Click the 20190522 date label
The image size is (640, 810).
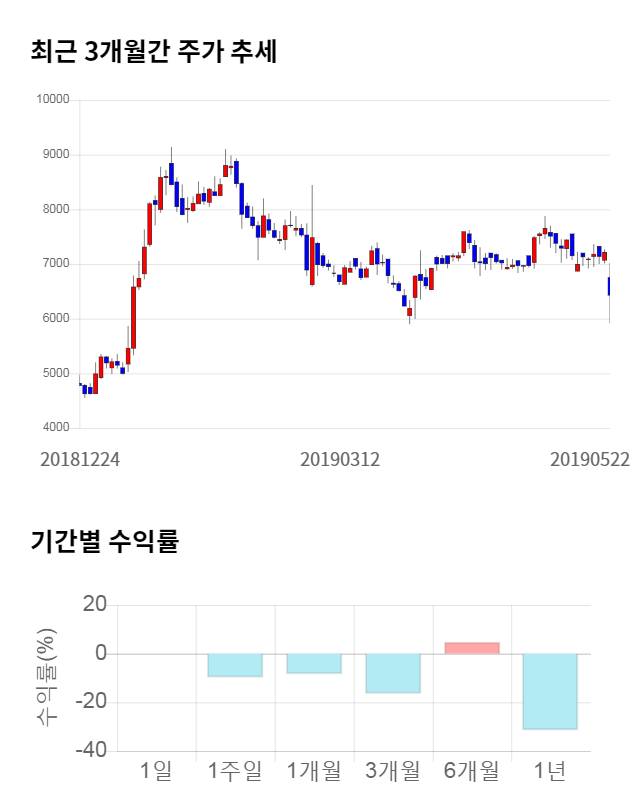tap(590, 459)
